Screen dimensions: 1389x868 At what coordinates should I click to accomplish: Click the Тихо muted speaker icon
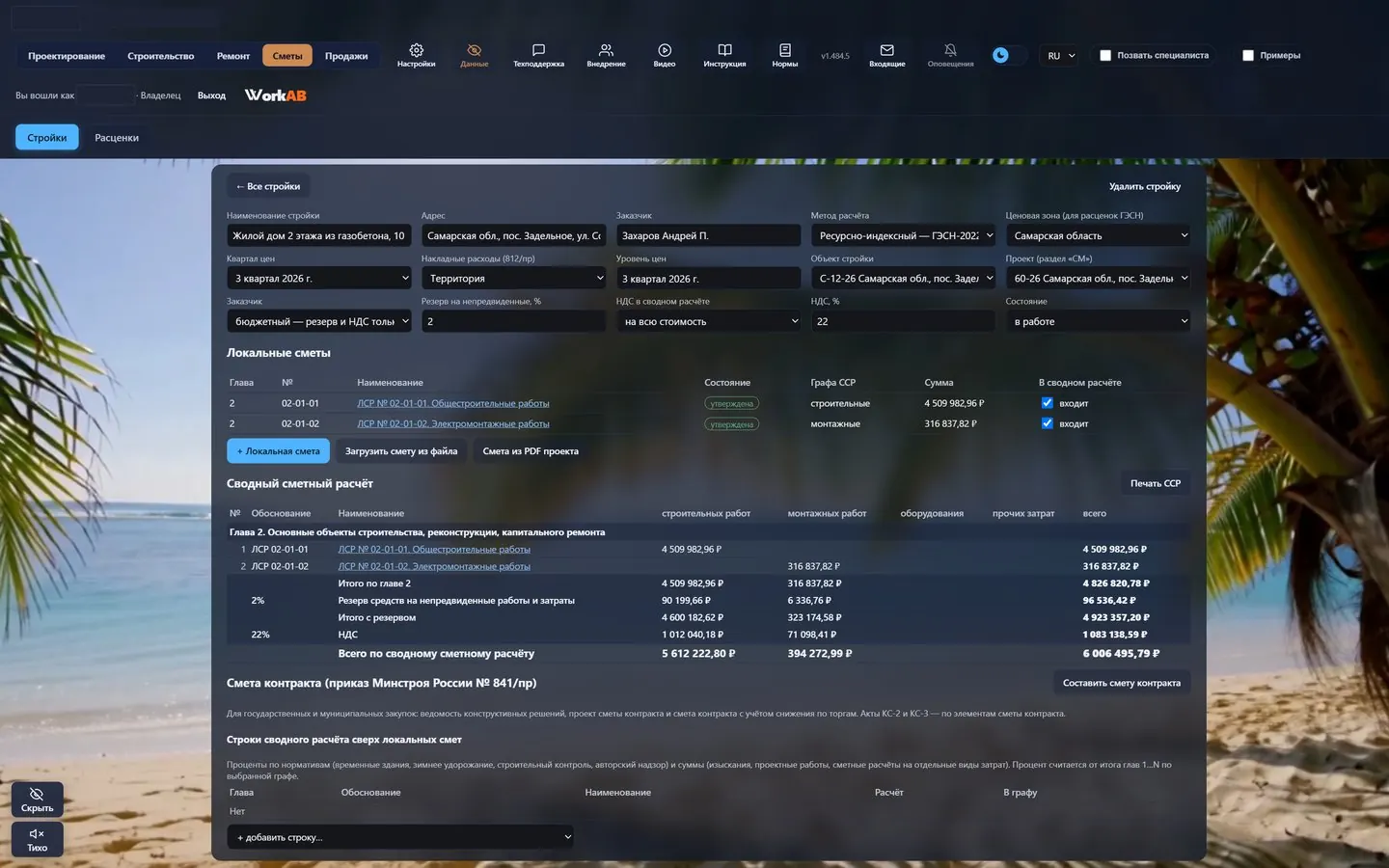[x=37, y=839]
